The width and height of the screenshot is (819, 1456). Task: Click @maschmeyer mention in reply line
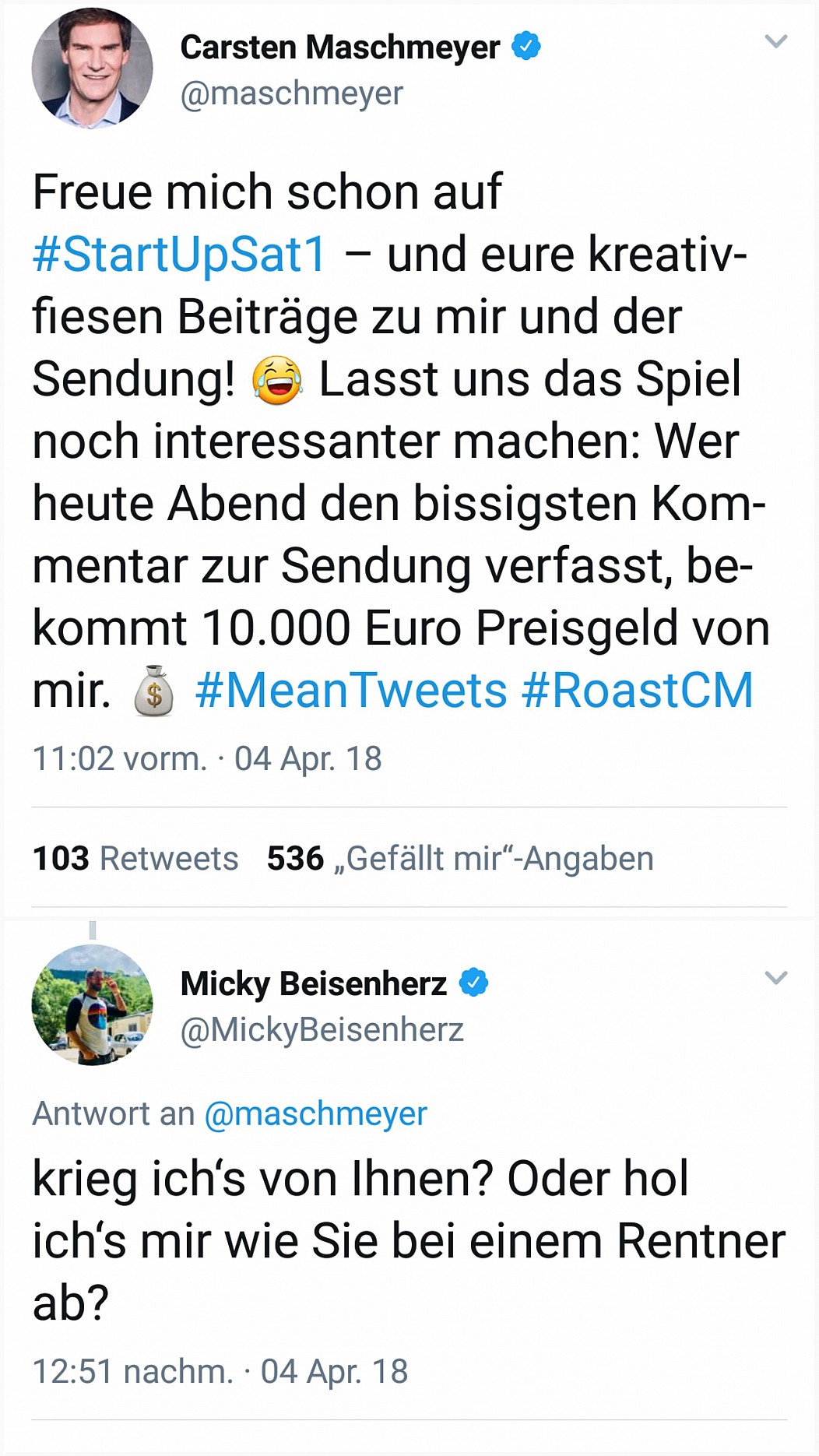[x=315, y=1113]
